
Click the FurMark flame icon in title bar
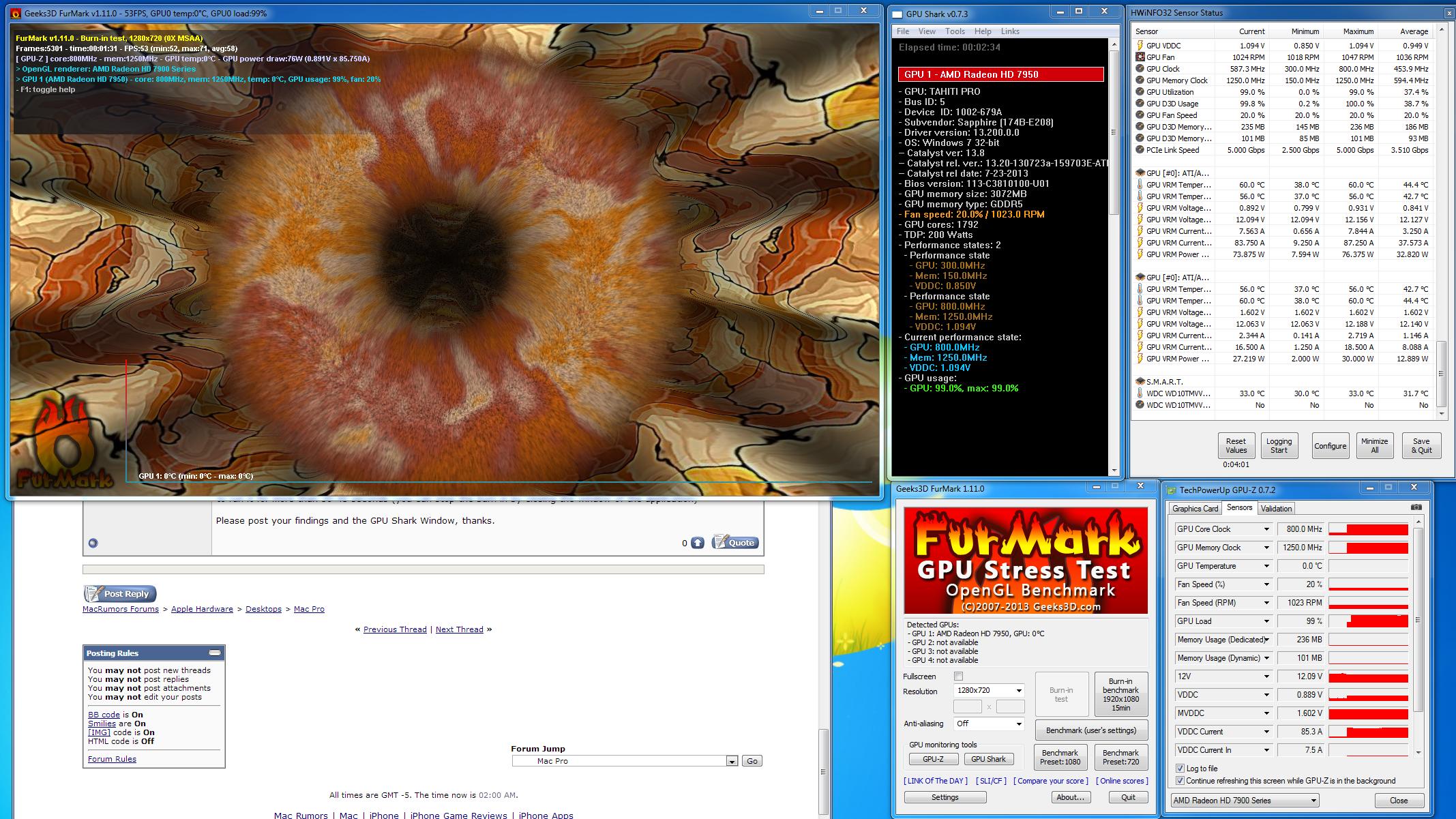click(16, 13)
